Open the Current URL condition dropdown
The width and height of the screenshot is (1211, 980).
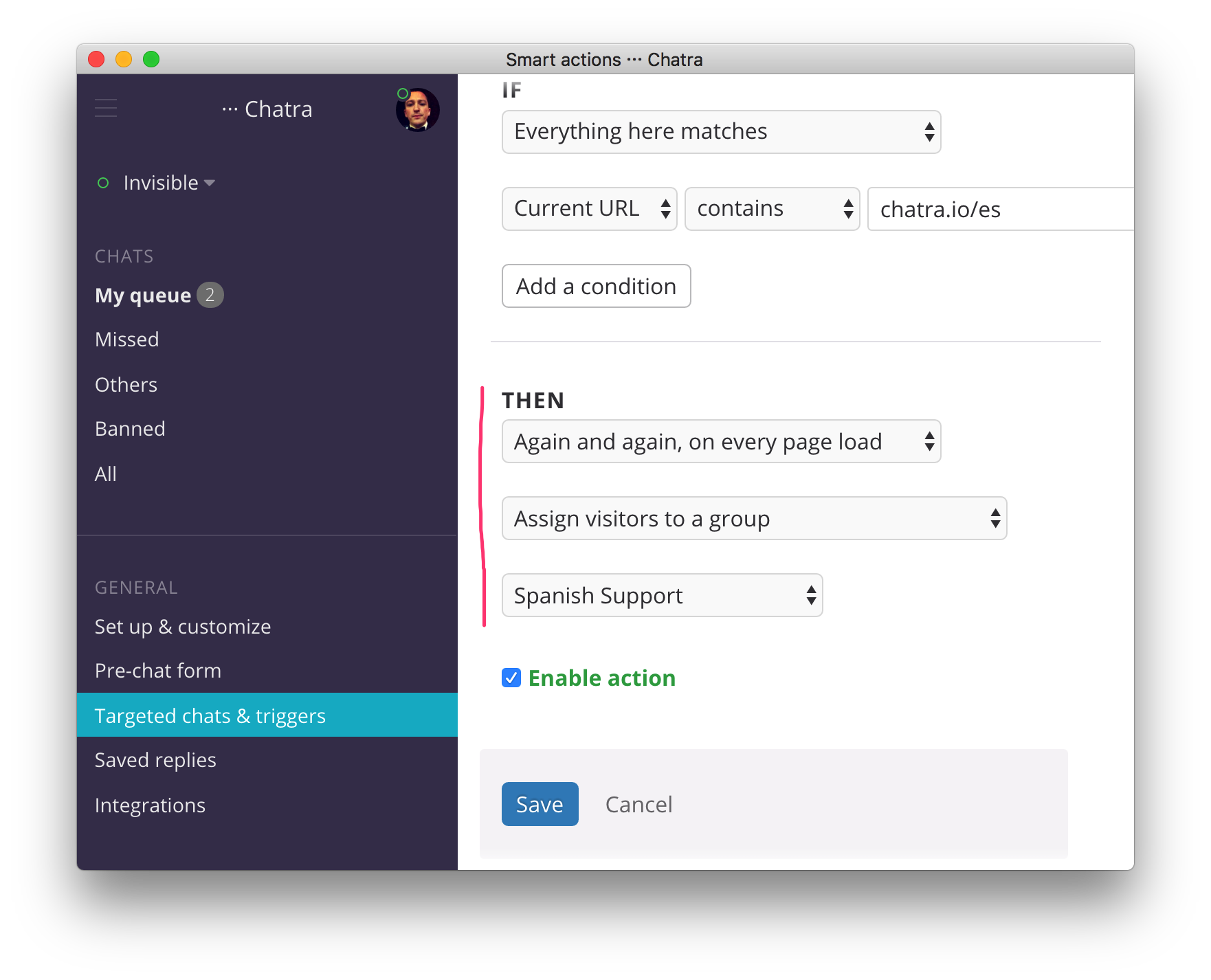coord(589,209)
